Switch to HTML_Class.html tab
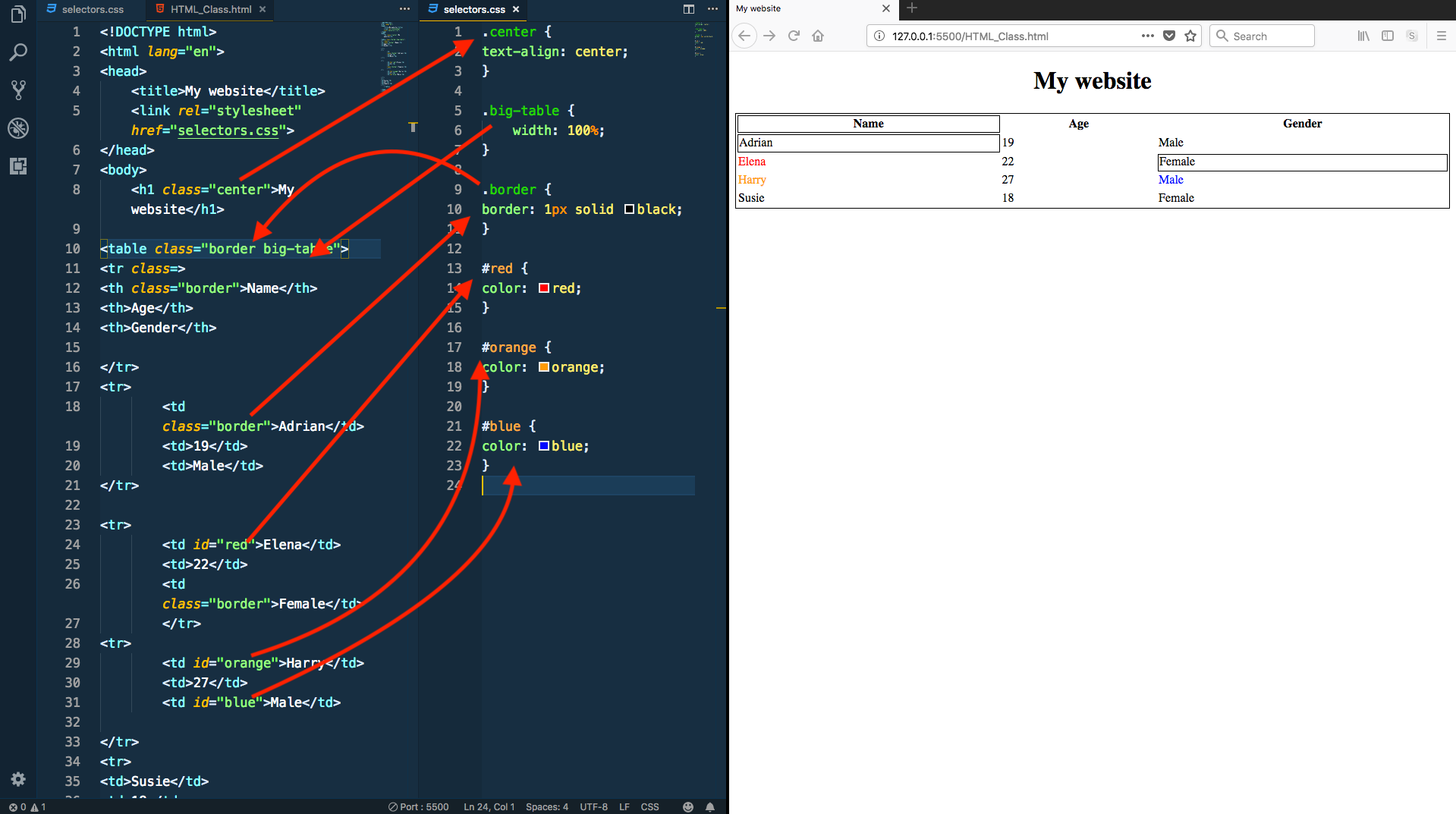This screenshot has width=1456, height=814. [x=210, y=9]
